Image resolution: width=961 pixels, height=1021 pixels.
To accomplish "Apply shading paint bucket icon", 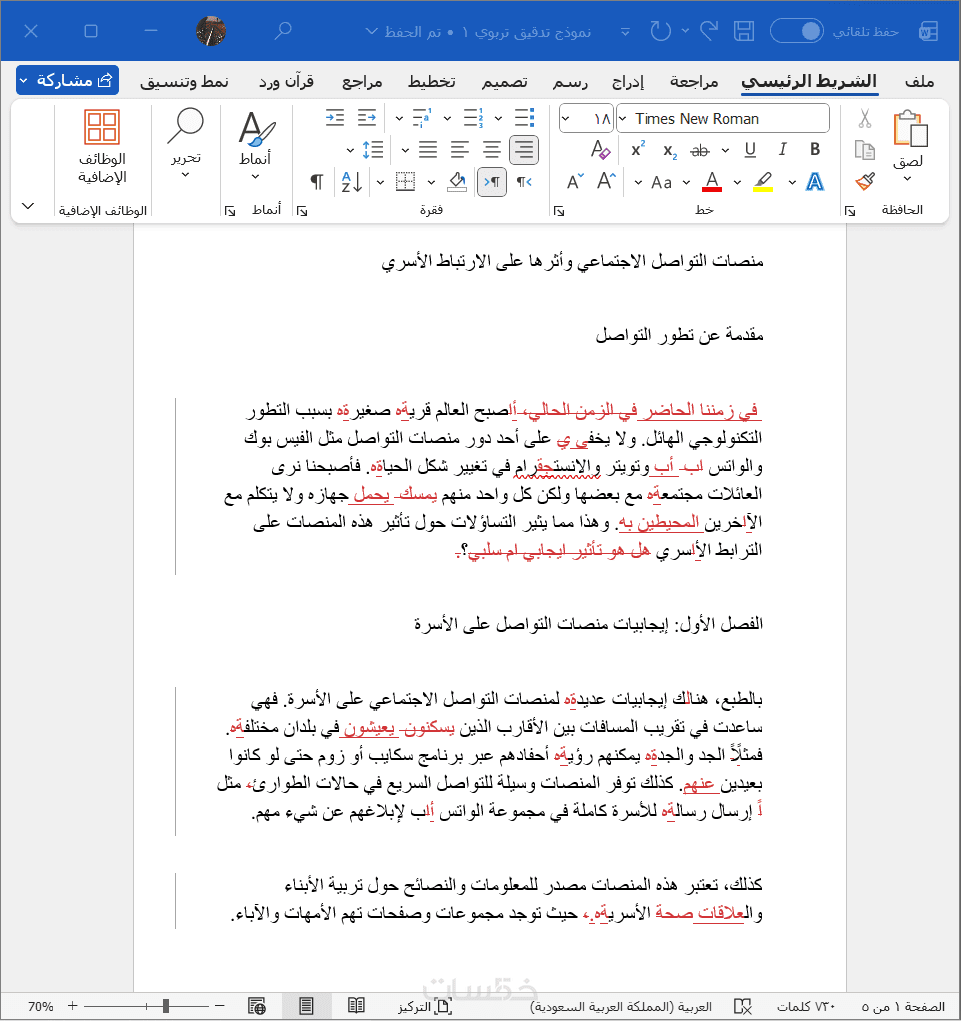I will (x=457, y=182).
